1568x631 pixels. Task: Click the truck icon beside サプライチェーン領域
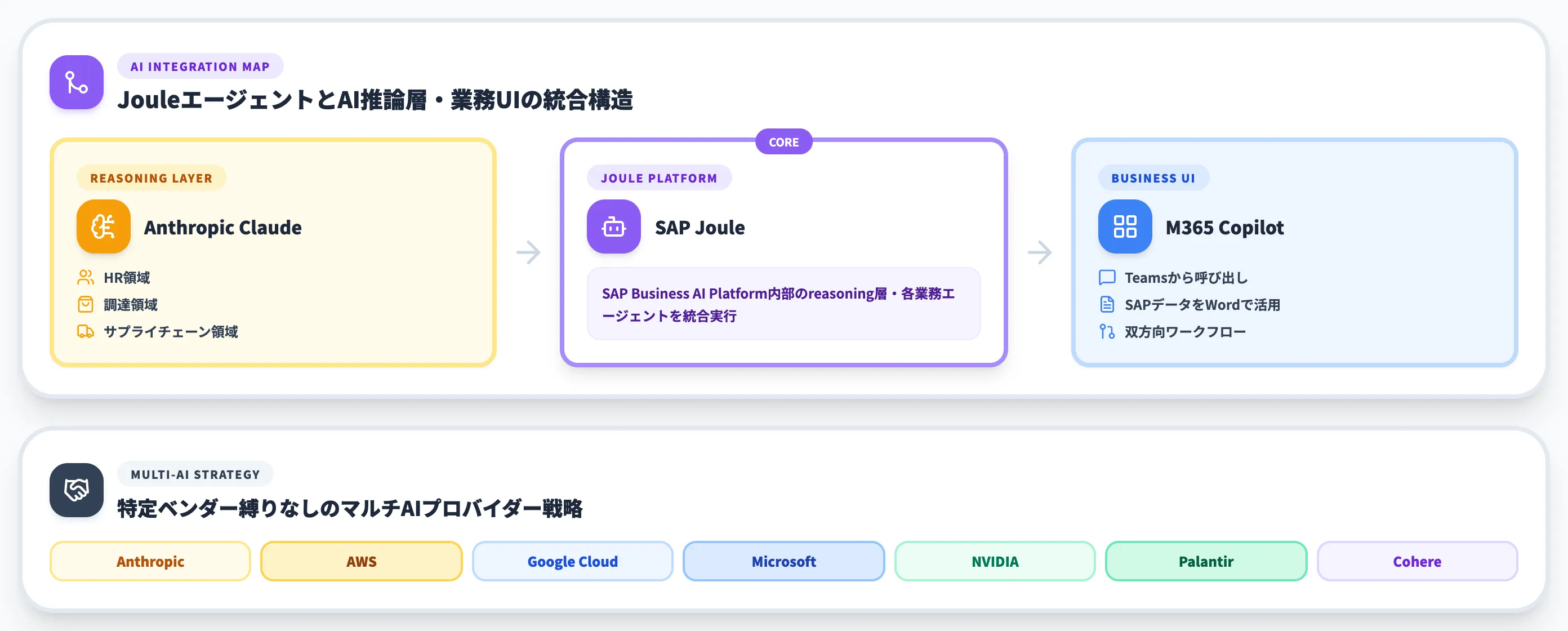coord(85,331)
